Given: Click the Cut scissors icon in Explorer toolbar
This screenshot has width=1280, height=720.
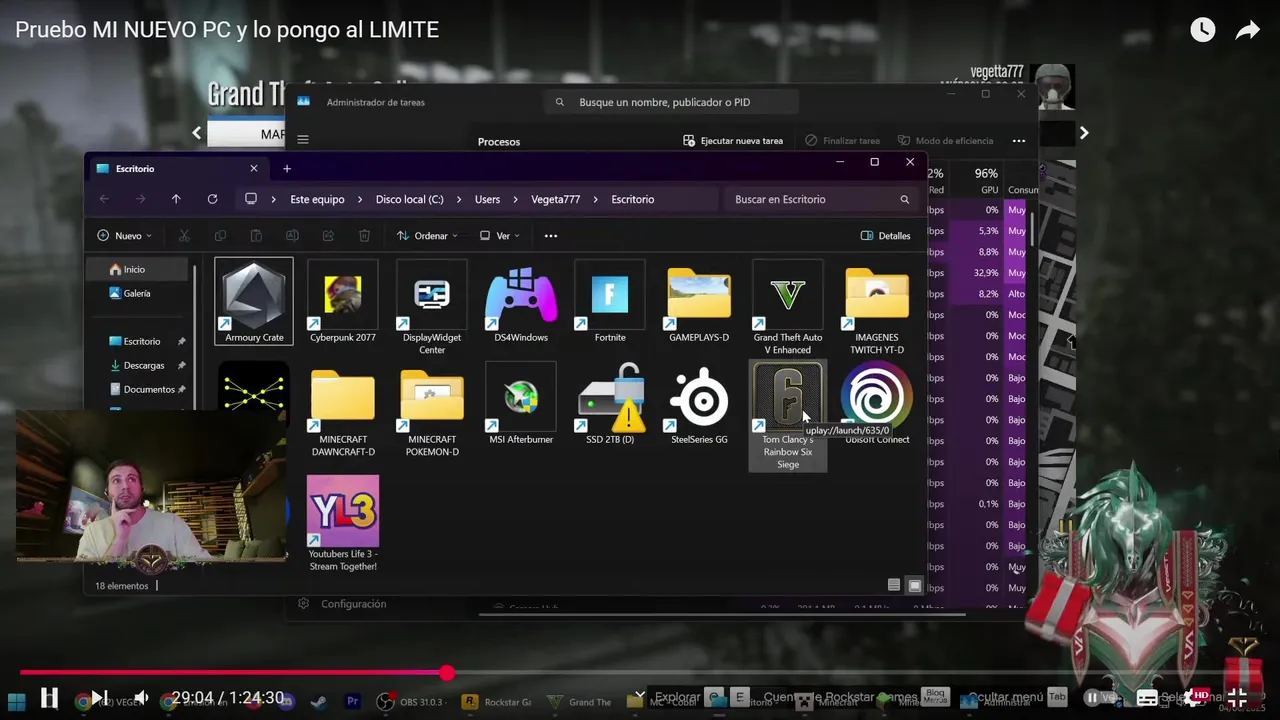Looking at the screenshot, I should point(184,236).
